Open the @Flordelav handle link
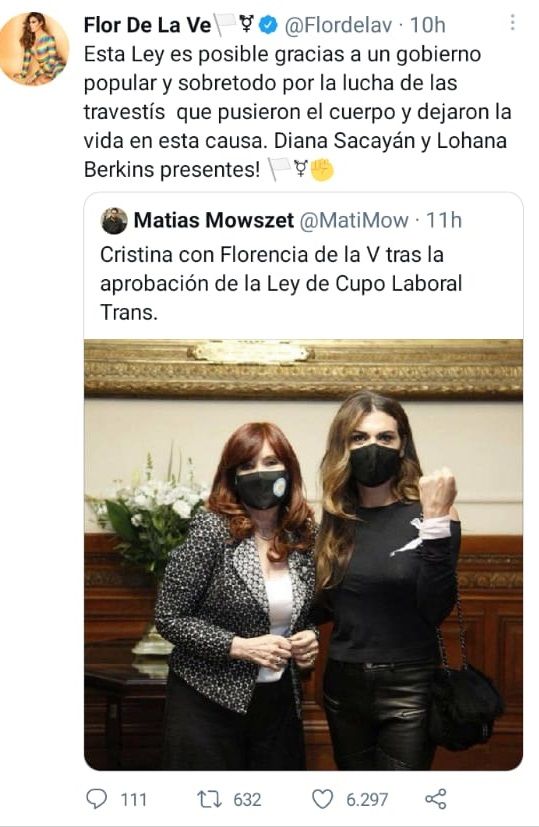539x827 pixels. (x=338, y=25)
